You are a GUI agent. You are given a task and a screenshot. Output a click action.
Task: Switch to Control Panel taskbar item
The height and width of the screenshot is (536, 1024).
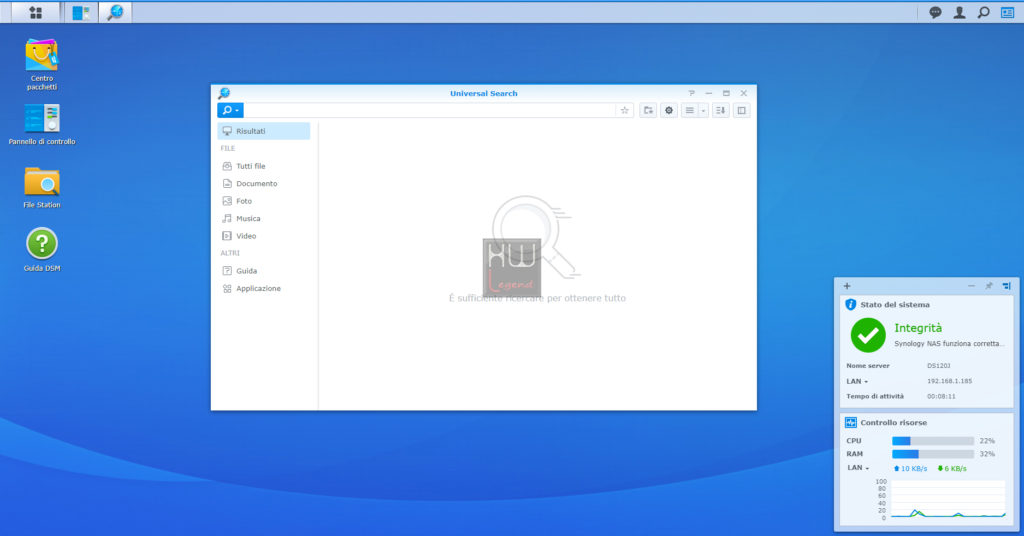tap(81, 12)
